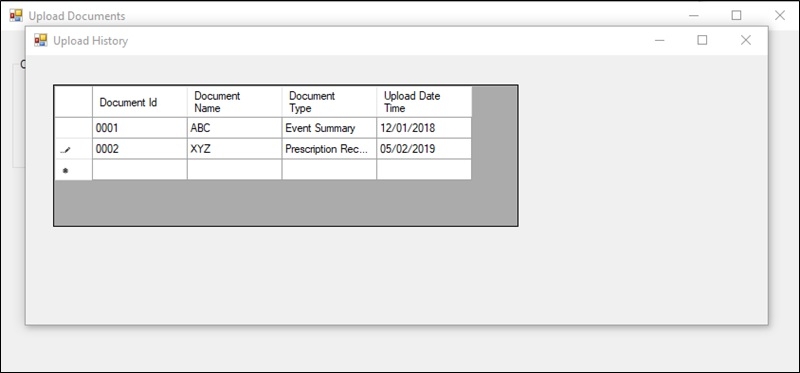Image resolution: width=800 pixels, height=373 pixels.
Task: Sort by Document Id column header
Action: pyautogui.click(x=140, y=102)
